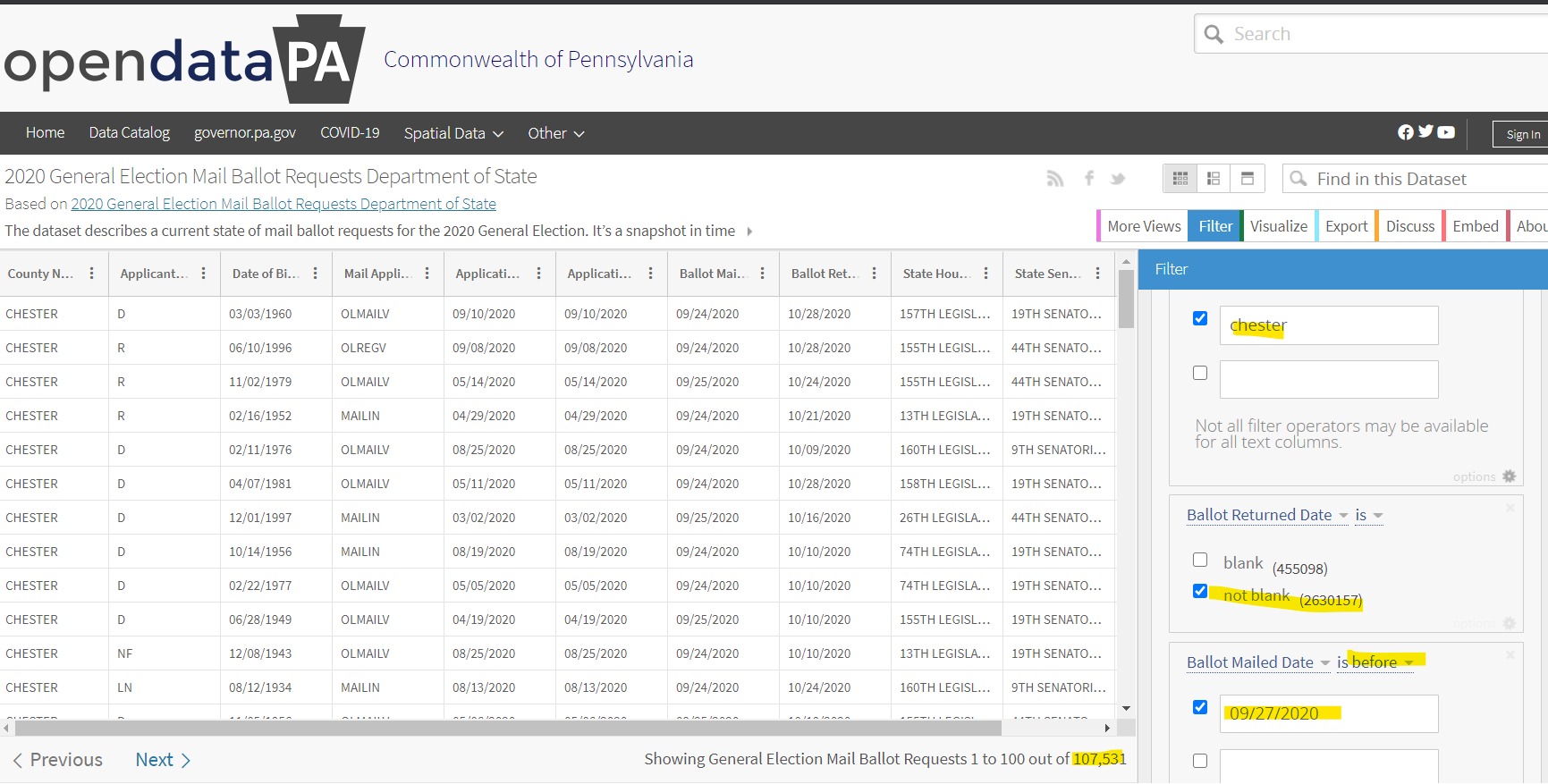Click the table scrollbar up arrow

[x=1127, y=262]
